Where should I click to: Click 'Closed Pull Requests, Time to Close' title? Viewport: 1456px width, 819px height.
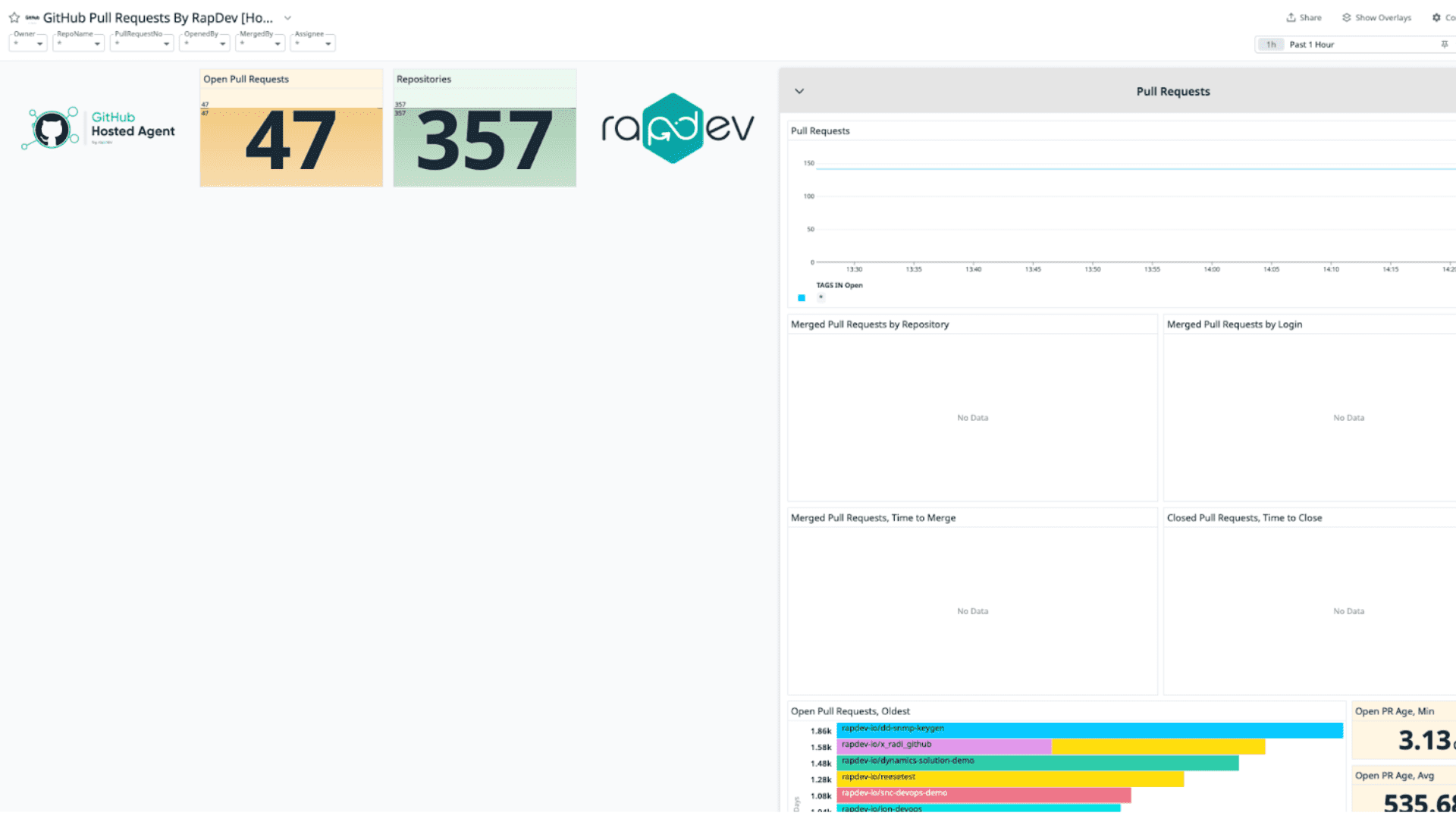pyautogui.click(x=1244, y=518)
